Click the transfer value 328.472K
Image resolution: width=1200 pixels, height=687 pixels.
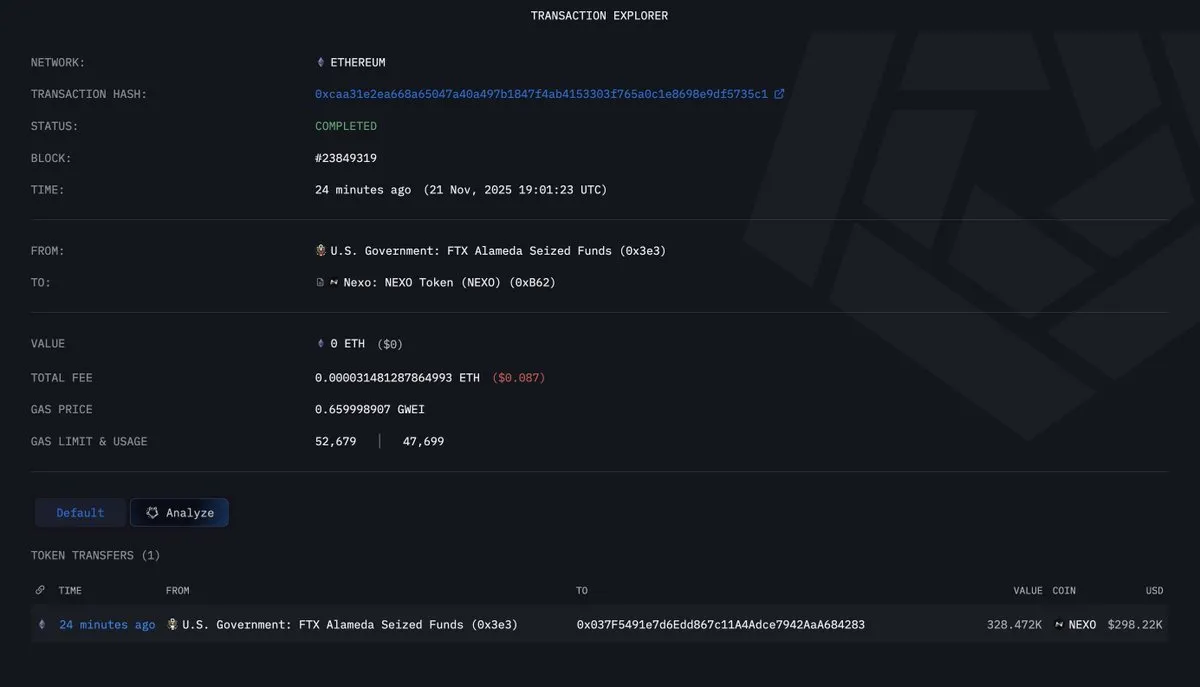coord(1014,625)
